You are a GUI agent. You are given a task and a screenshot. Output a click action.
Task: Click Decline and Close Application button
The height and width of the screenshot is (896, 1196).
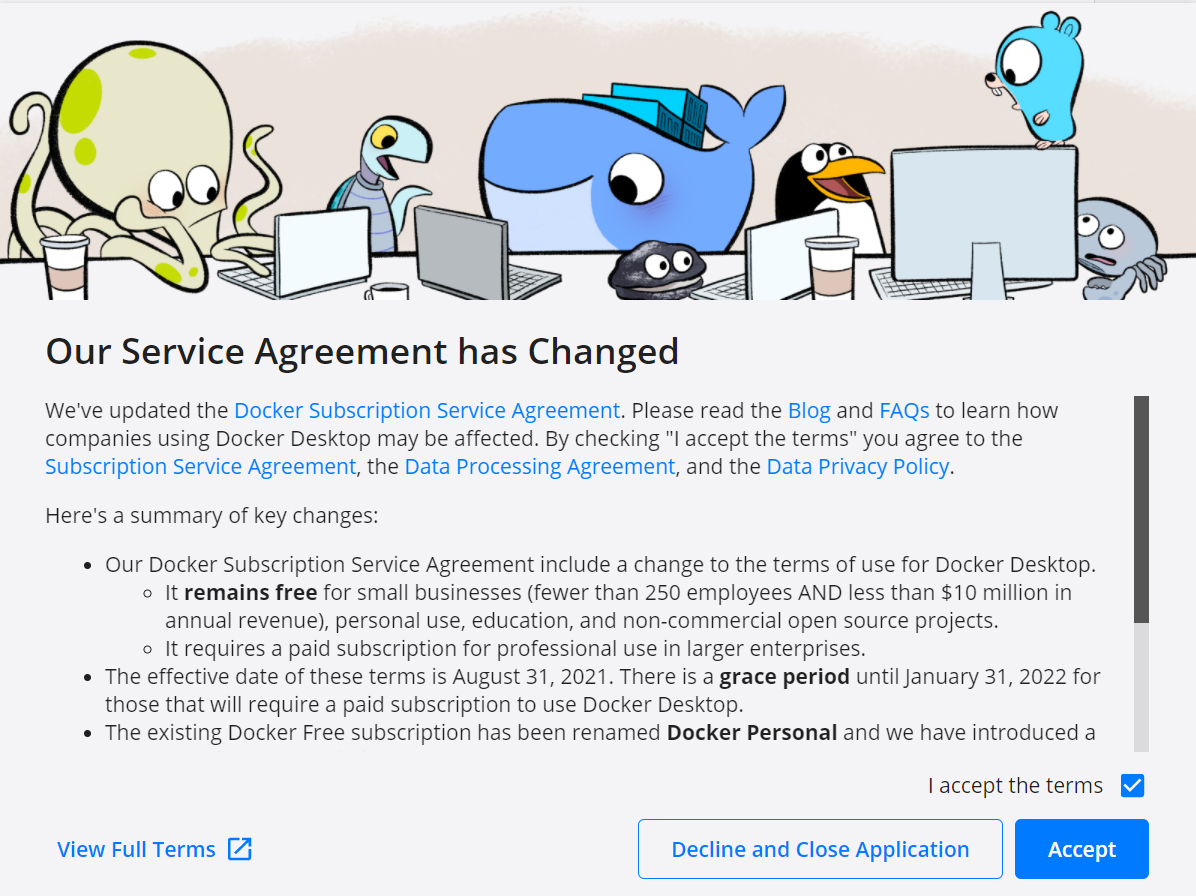[x=820, y=849]
